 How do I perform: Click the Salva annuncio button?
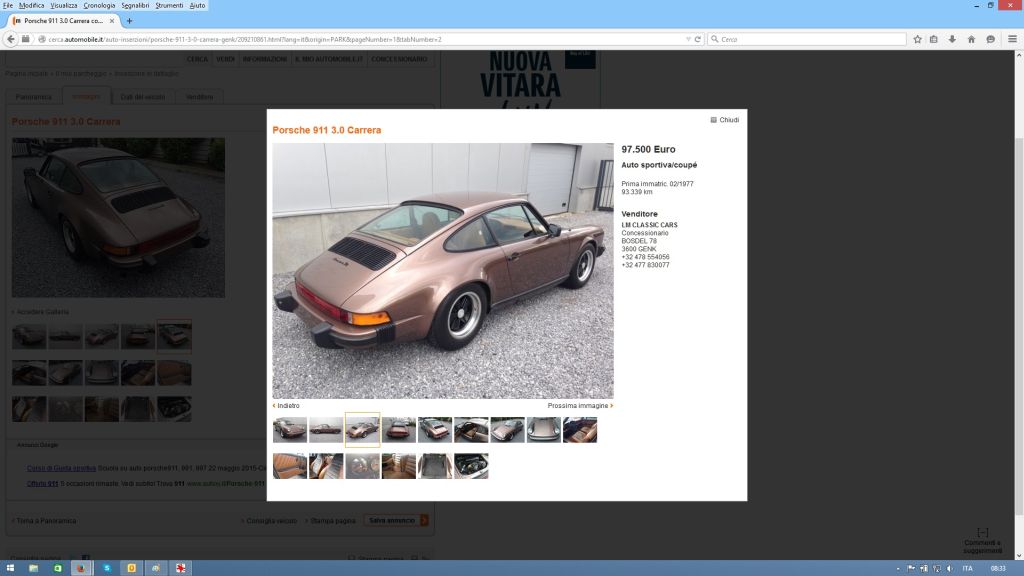click(396, 520)
